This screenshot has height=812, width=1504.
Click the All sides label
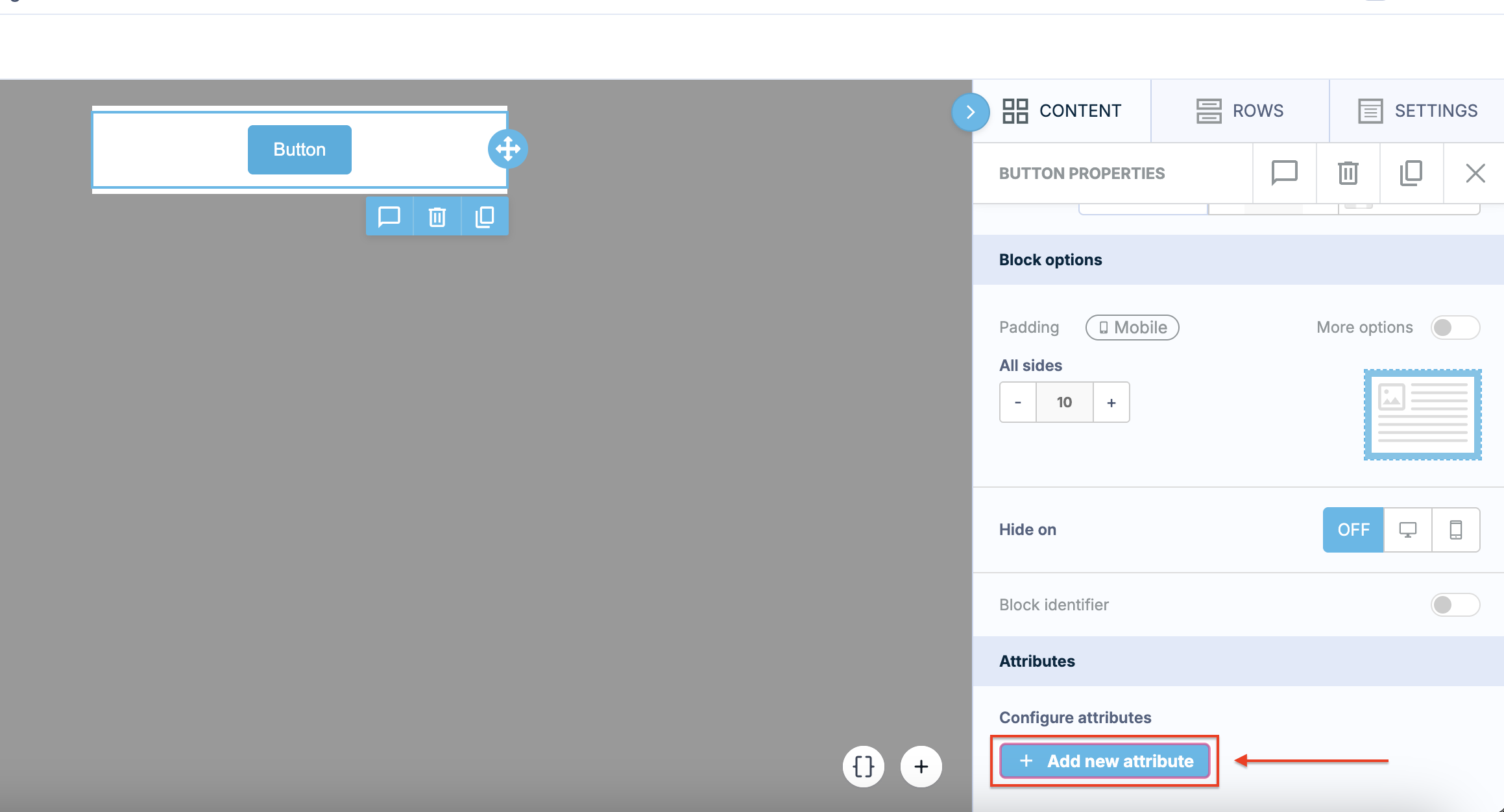[x=1030, y=365]
